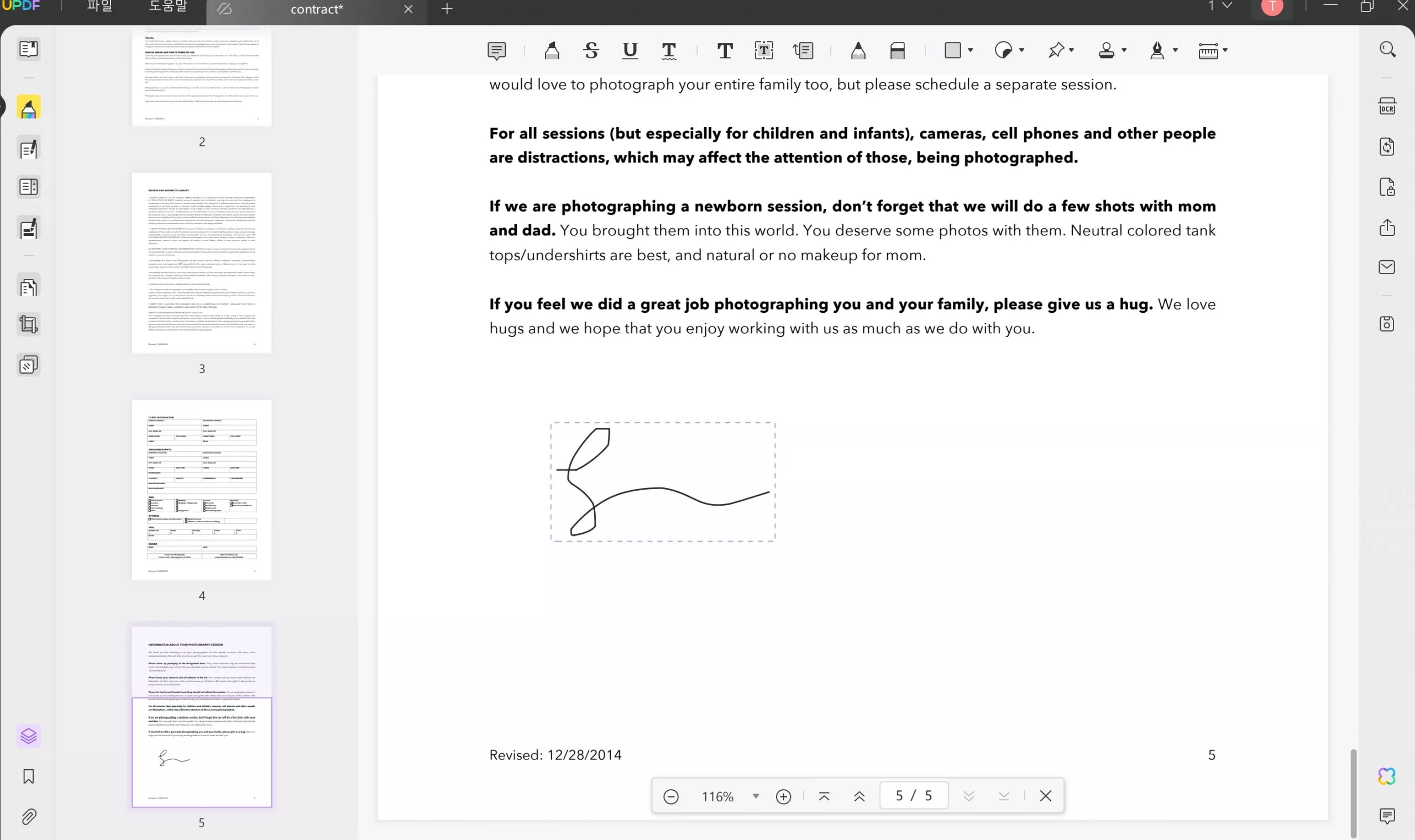Click the page number input field
This screenshot has height=840, width=1415.
click(x=914, y=796)
